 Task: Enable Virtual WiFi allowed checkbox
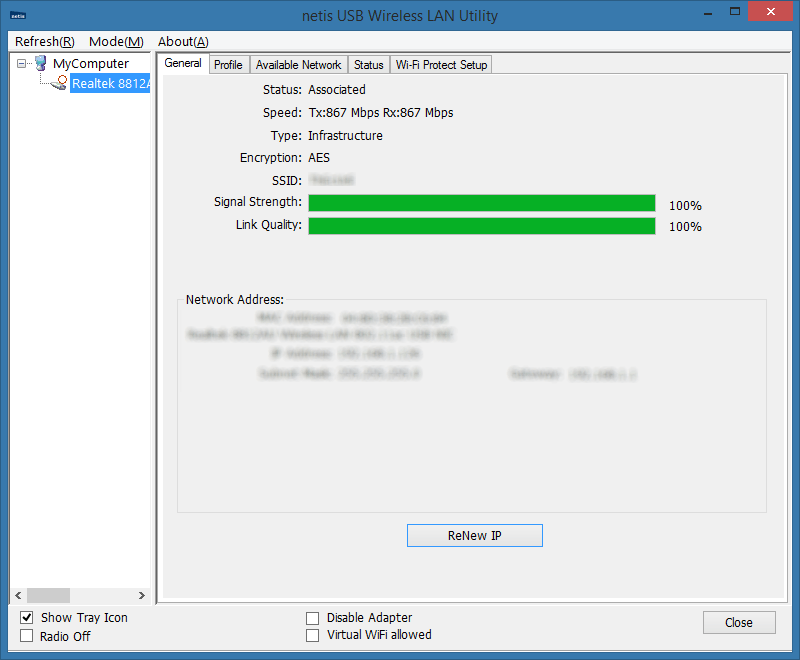[x=312, y=636]
